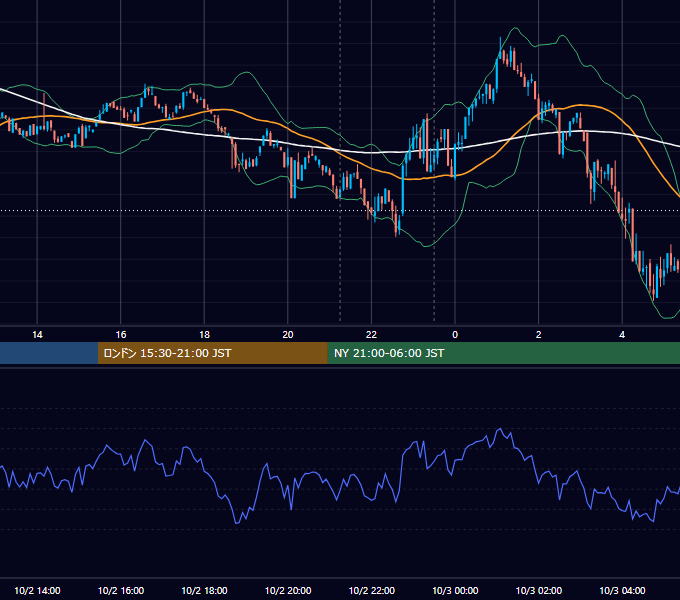Viewport: 680px width, 600px height.
Task: Click the time axis label 16
Action: [x=121, y=335]
